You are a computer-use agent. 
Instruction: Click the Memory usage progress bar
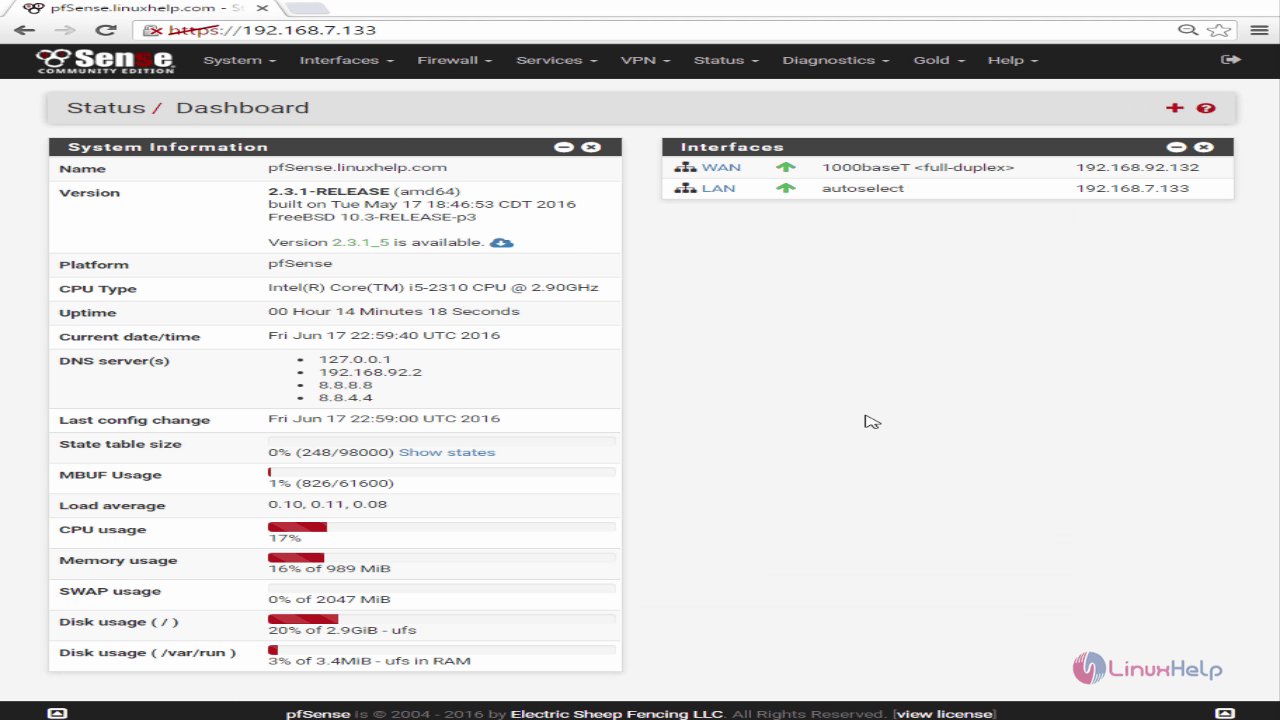click(442, 558)
